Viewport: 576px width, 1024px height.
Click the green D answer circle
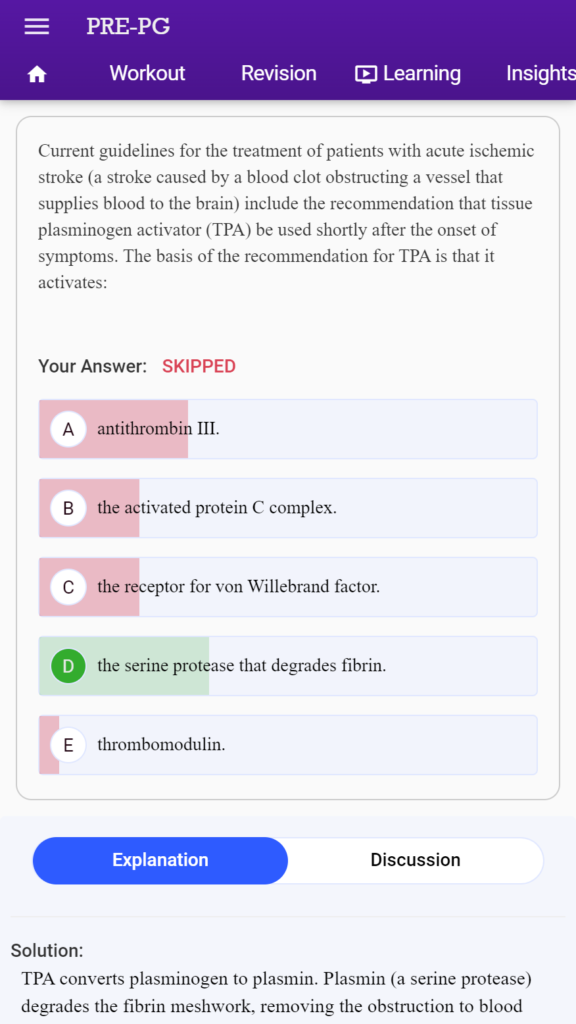(69, 666)
